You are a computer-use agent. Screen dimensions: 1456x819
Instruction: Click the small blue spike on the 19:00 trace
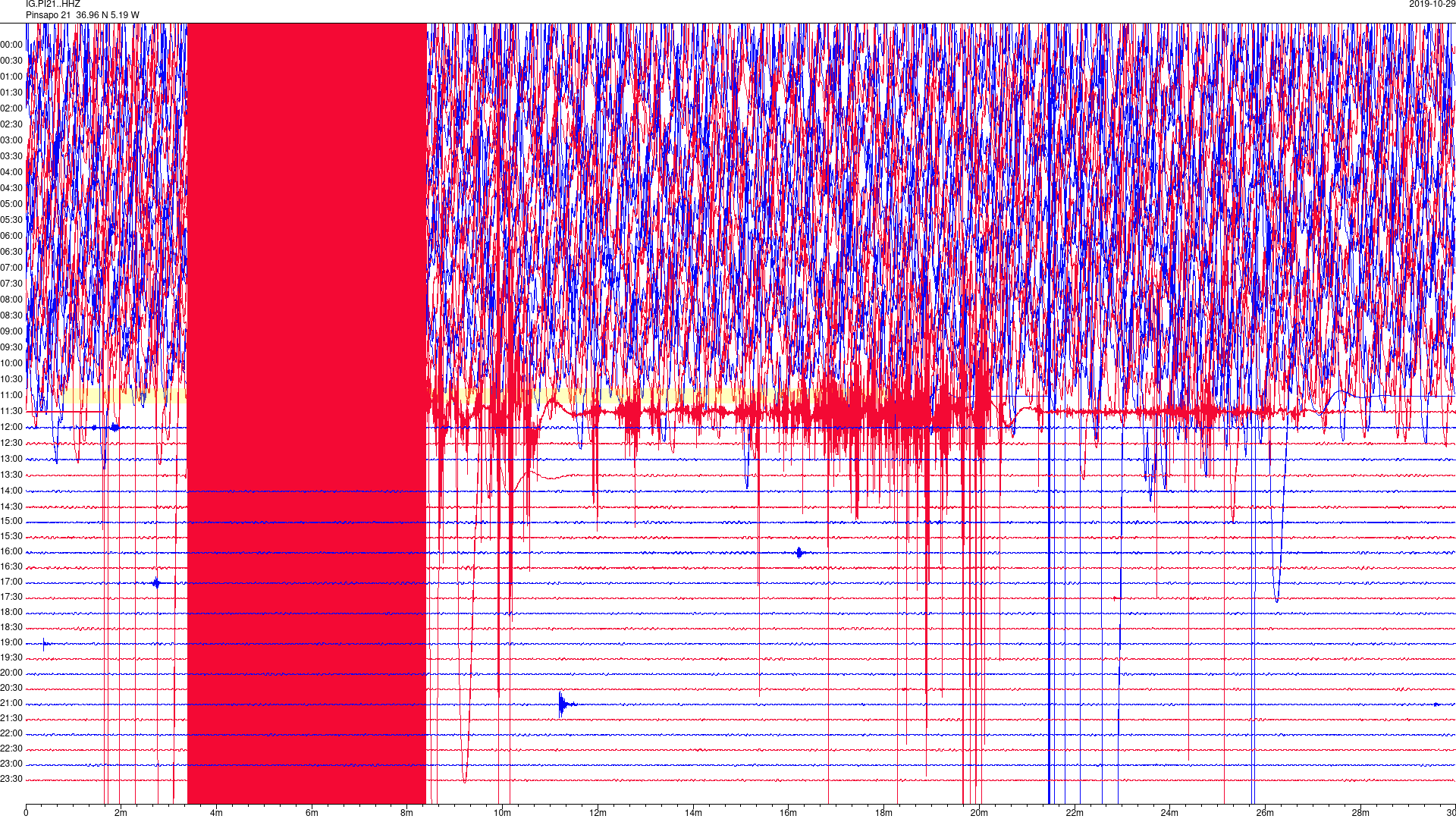(x=45, y=645)
